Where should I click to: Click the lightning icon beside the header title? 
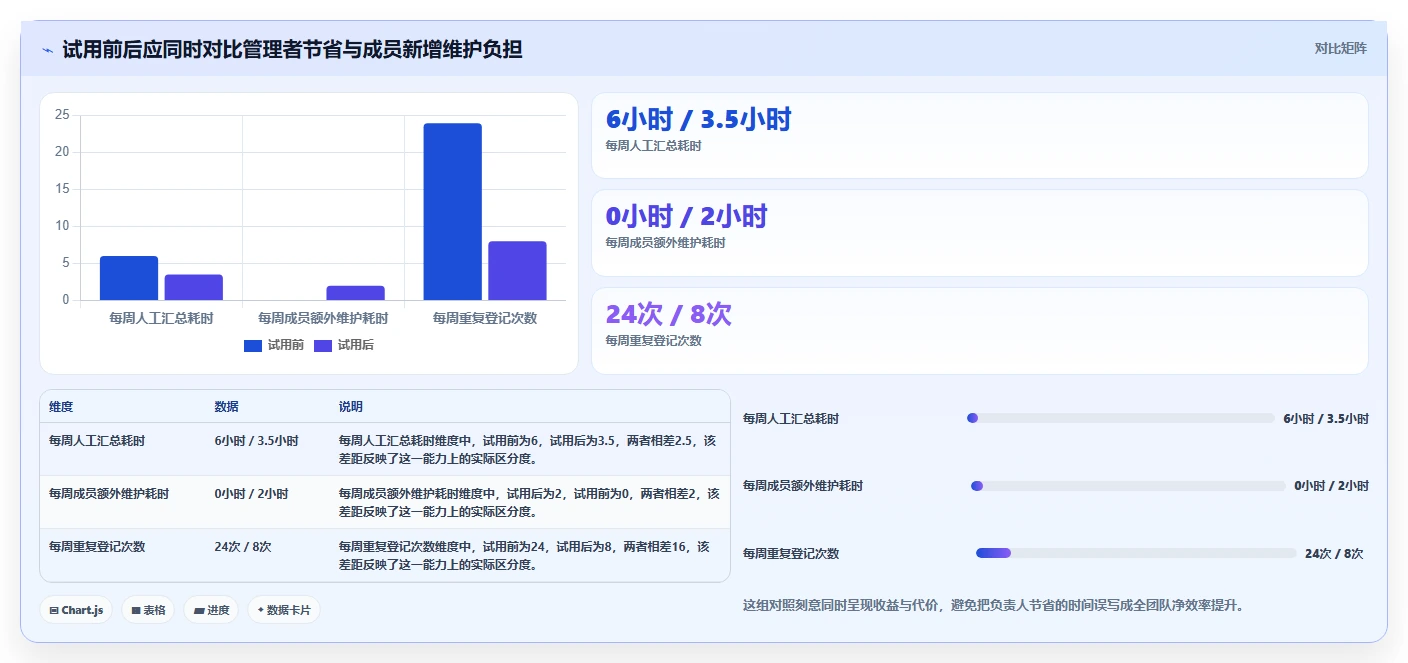pyautogui.click(x=47, y=50)
